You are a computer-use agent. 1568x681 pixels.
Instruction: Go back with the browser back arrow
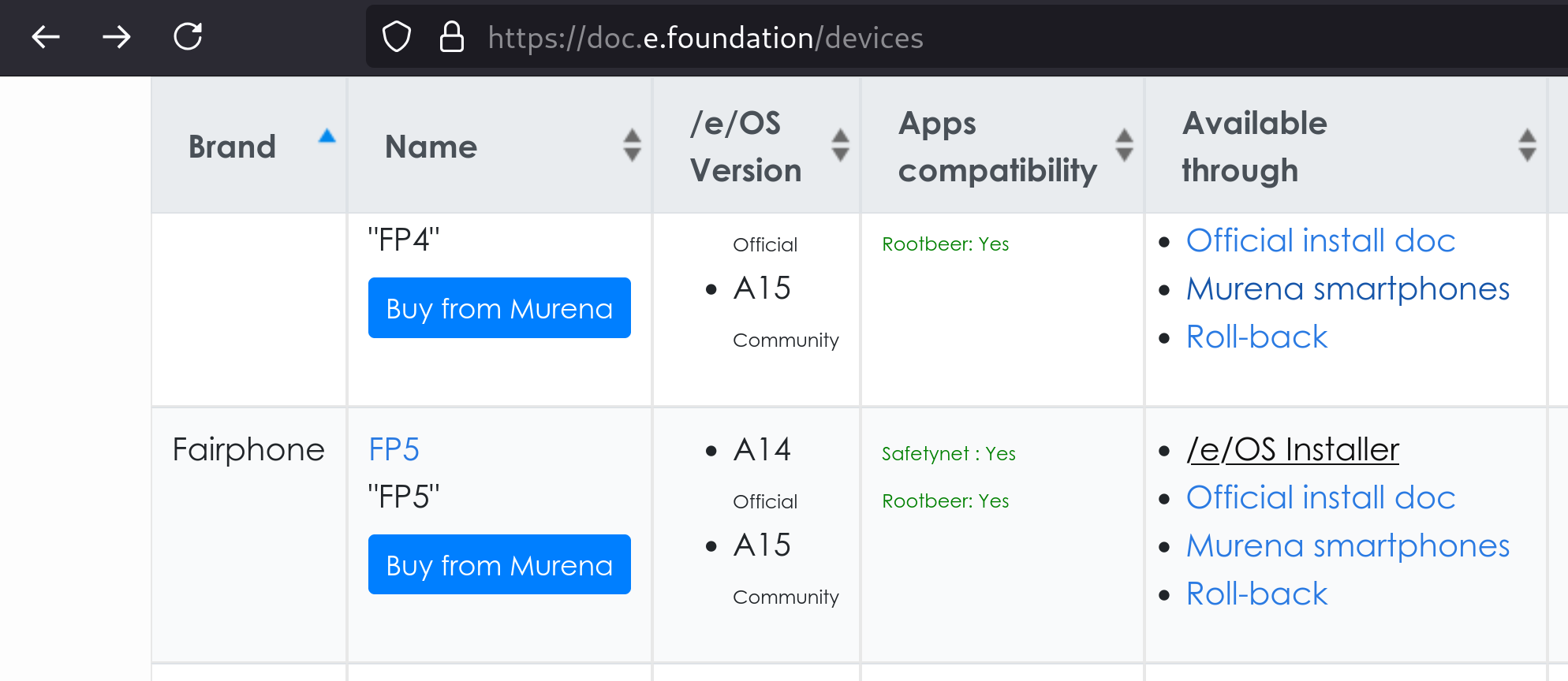click(46, 36)
